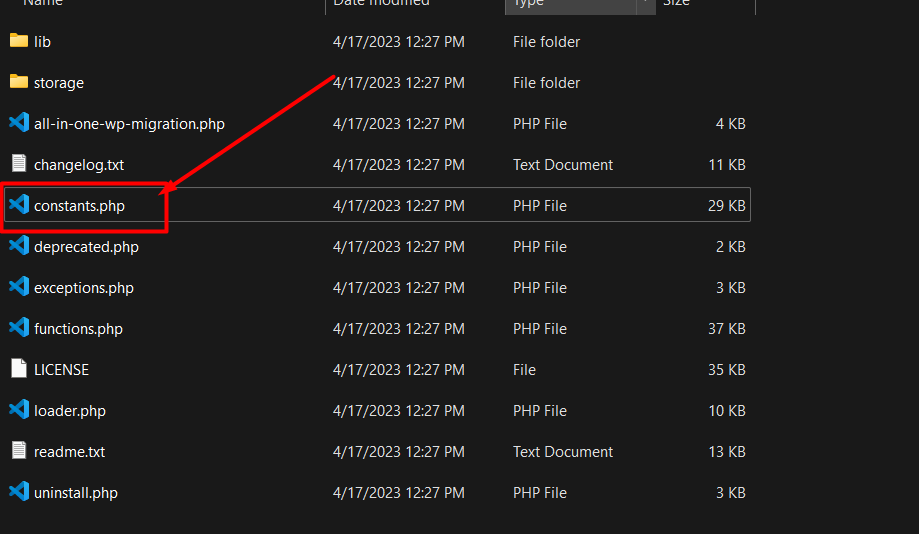Click the blank file icon beside LICENSE
919x534 pixels.
pos(18,369)
